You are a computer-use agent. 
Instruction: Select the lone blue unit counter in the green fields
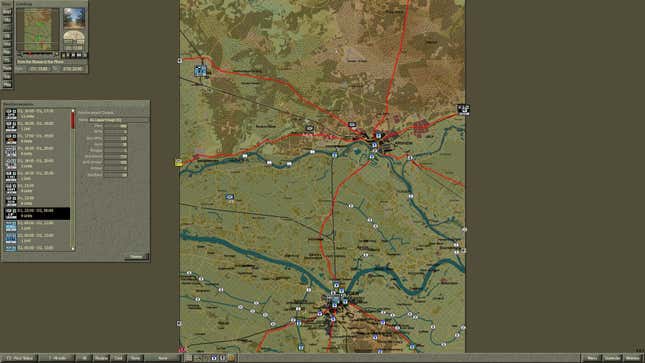tap(230, 197)
